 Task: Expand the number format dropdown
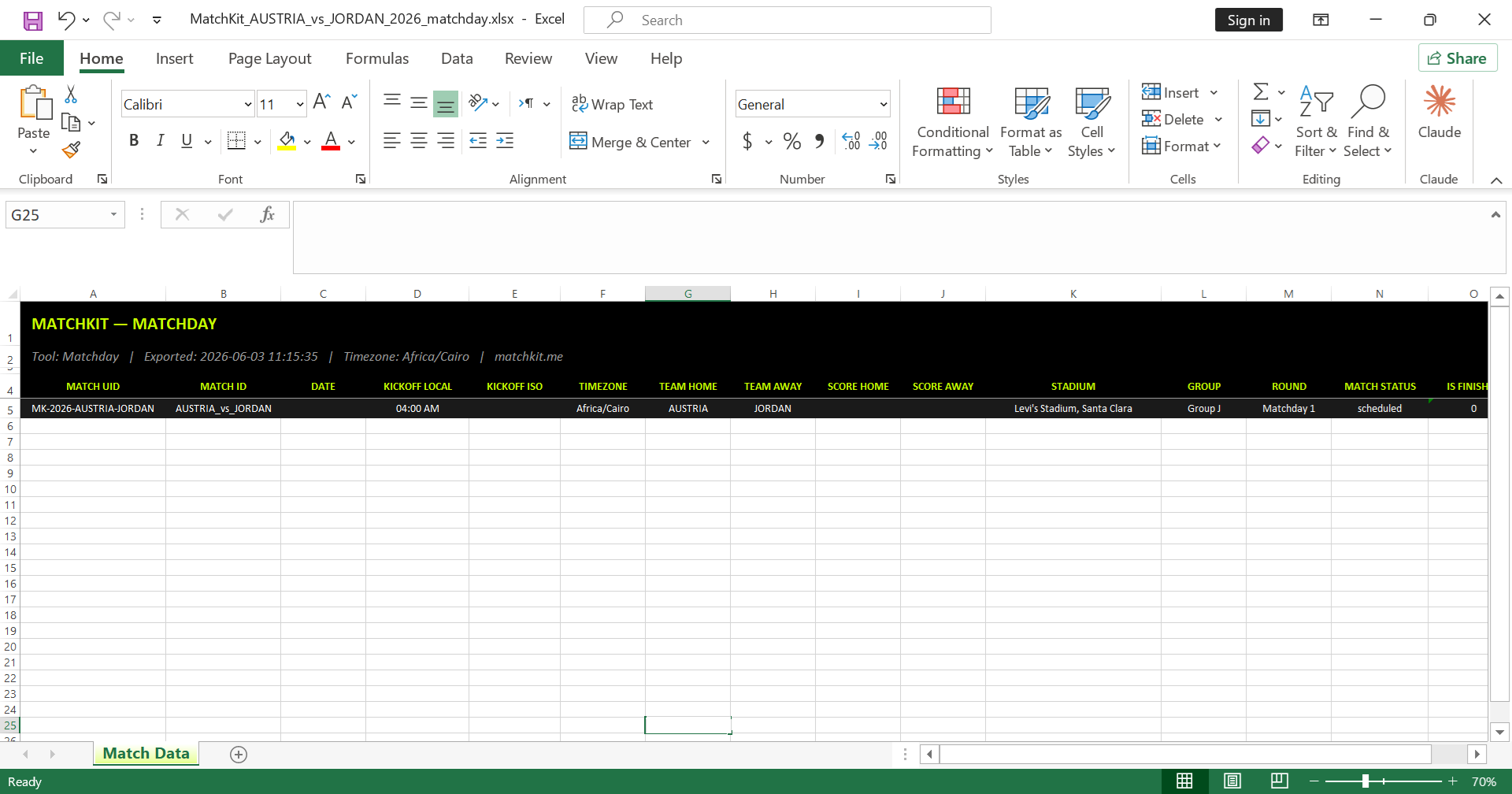[884, 104]
